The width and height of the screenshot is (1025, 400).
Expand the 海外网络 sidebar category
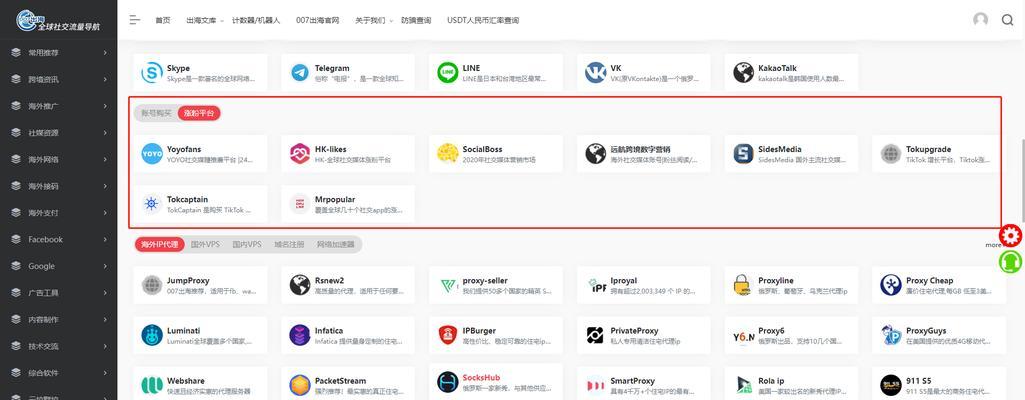tap(59, 159)
